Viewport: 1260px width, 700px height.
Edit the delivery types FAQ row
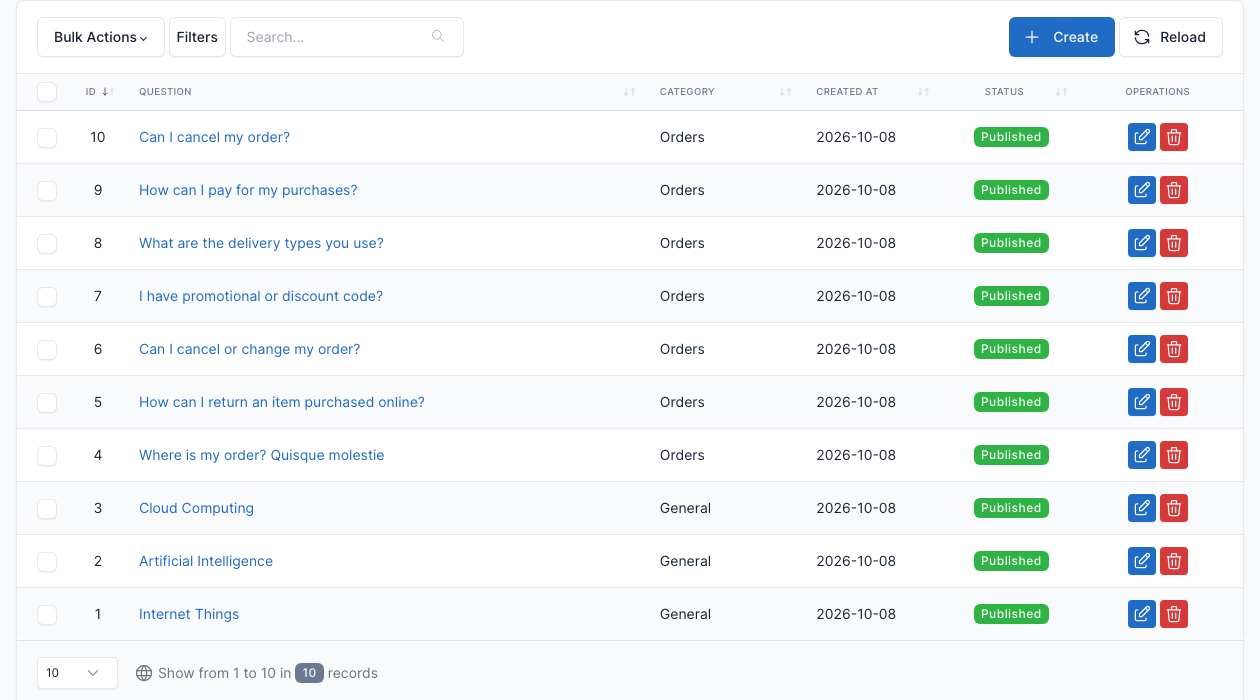tap(1142, 243)
